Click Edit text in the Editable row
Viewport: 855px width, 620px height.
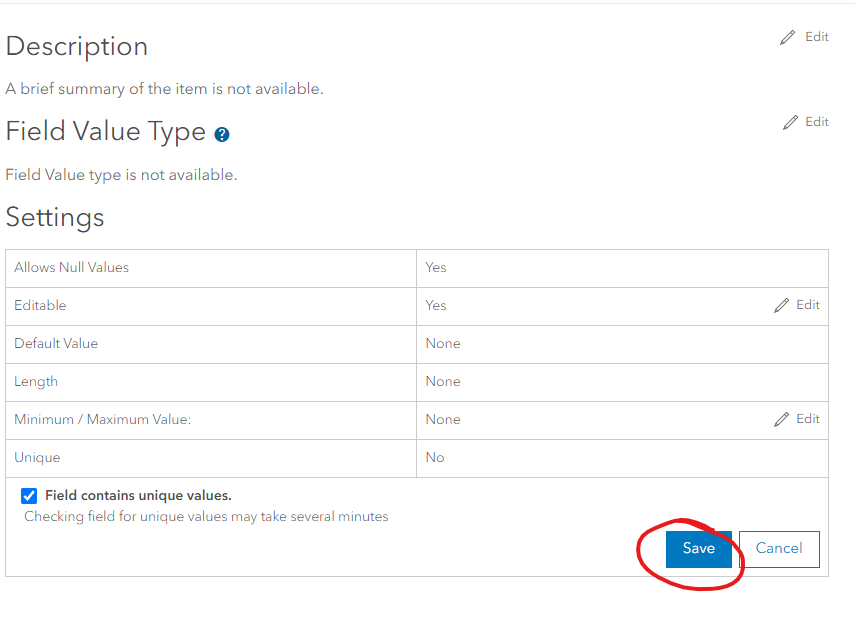click(808, 305)
